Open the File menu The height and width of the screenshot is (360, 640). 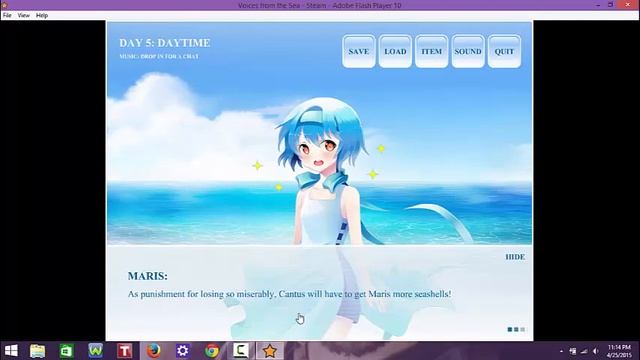point(7,15)
